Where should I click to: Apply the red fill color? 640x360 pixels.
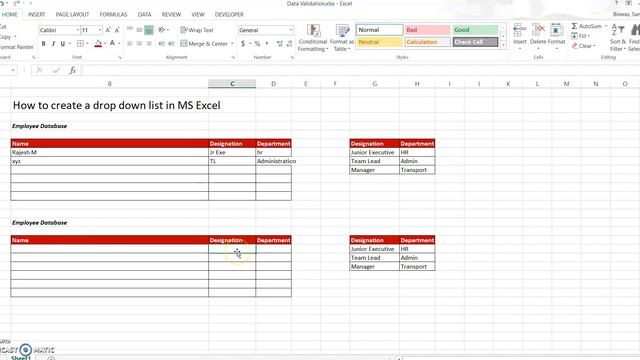click(98, 44)
